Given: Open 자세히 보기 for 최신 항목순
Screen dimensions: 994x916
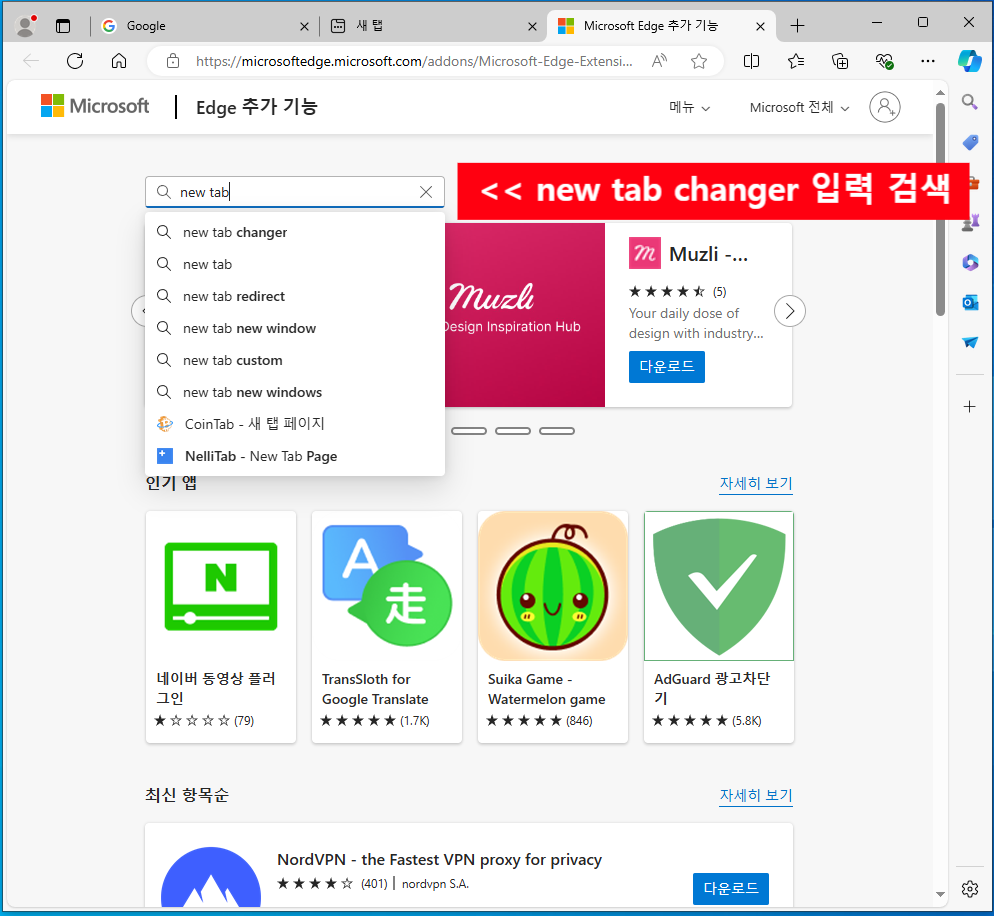Looking at the screenshot, I should point(756,795).
